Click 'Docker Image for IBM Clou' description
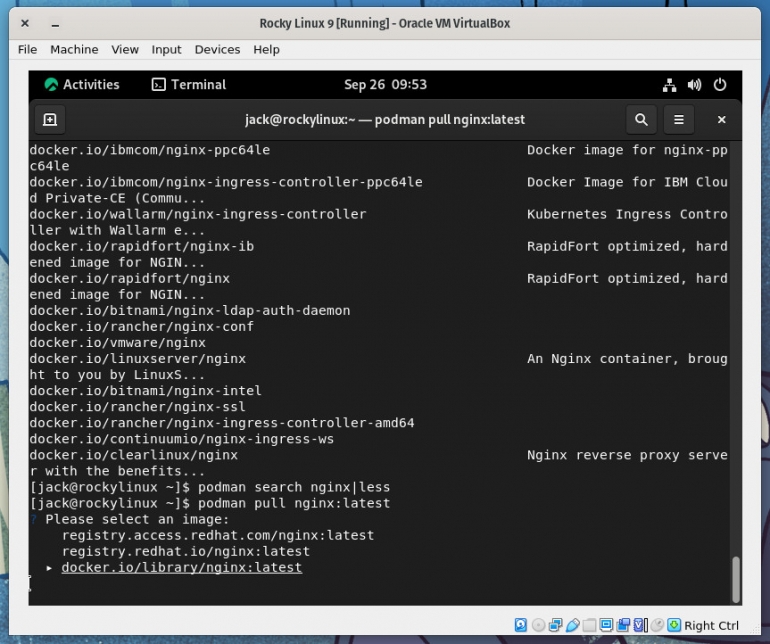The width and height of the screenshot is (770, 644). 627,182
